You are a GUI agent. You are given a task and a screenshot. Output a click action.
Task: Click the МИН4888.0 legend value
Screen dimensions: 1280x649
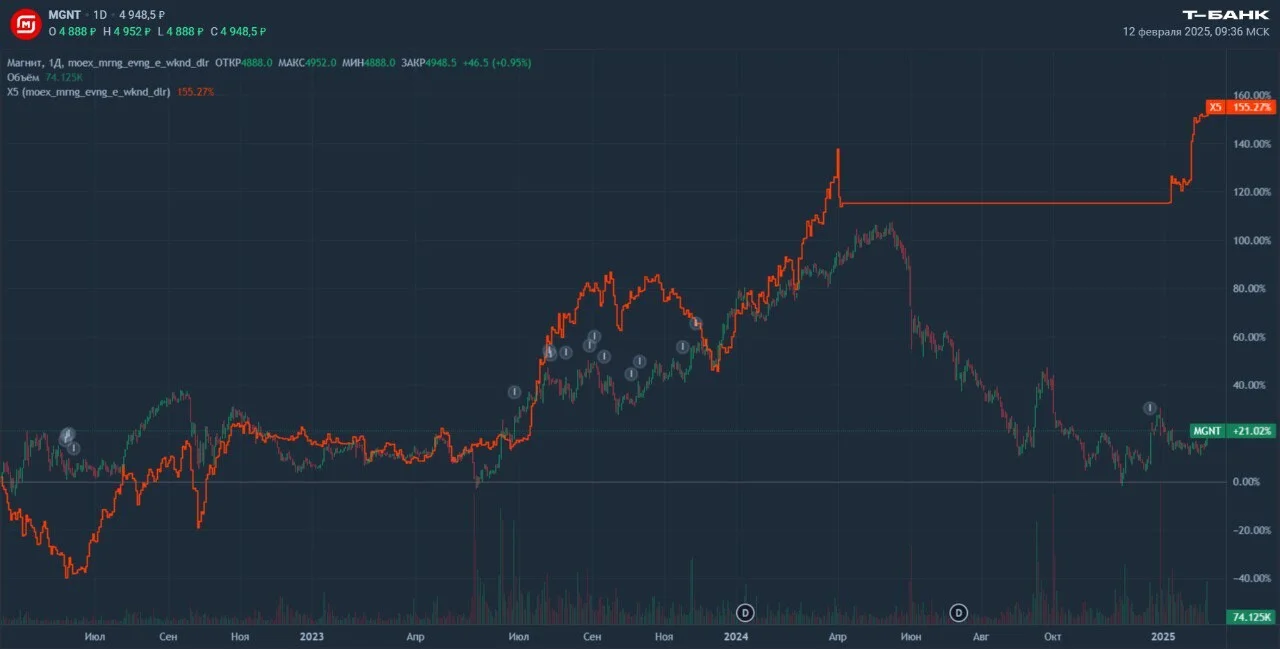pos(369,62)
